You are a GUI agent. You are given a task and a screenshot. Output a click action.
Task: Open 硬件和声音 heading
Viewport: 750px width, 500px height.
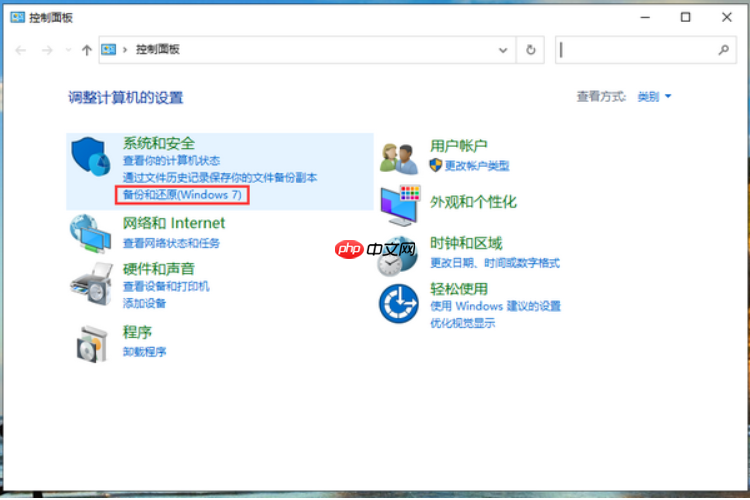(159, 268)
